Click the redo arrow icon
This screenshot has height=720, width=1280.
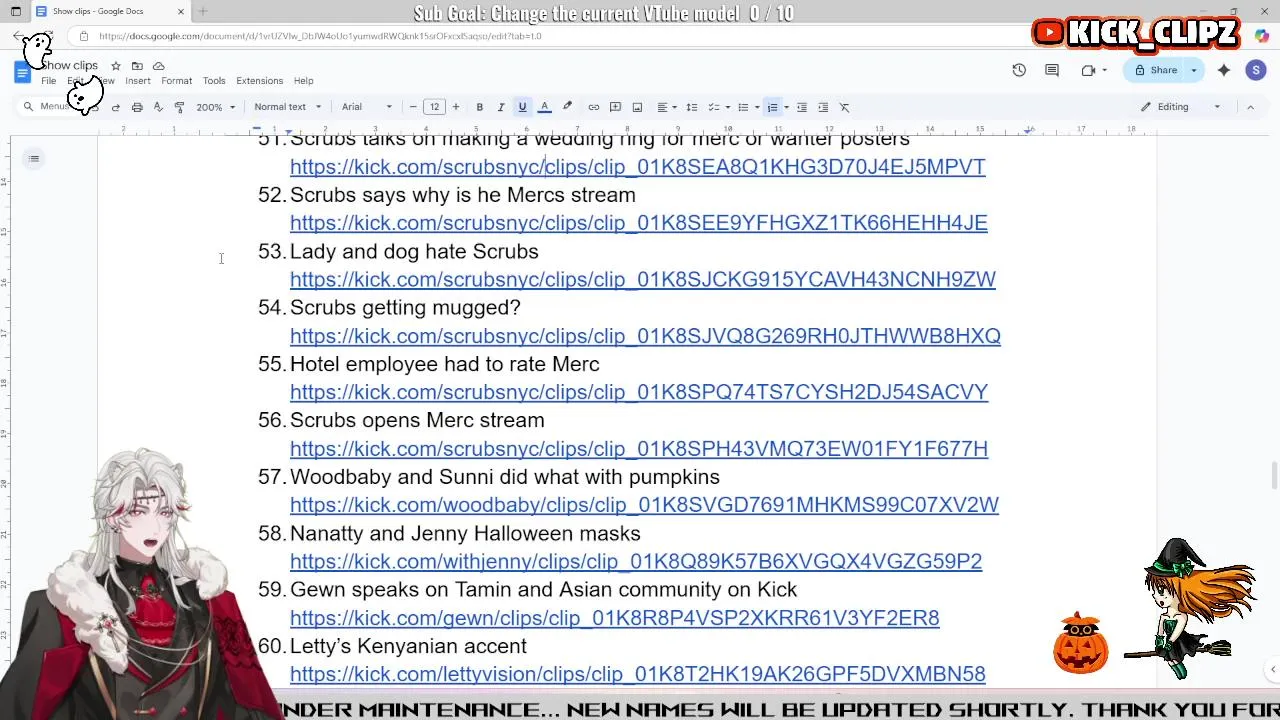pyautogui.click(x=116, y=107)
